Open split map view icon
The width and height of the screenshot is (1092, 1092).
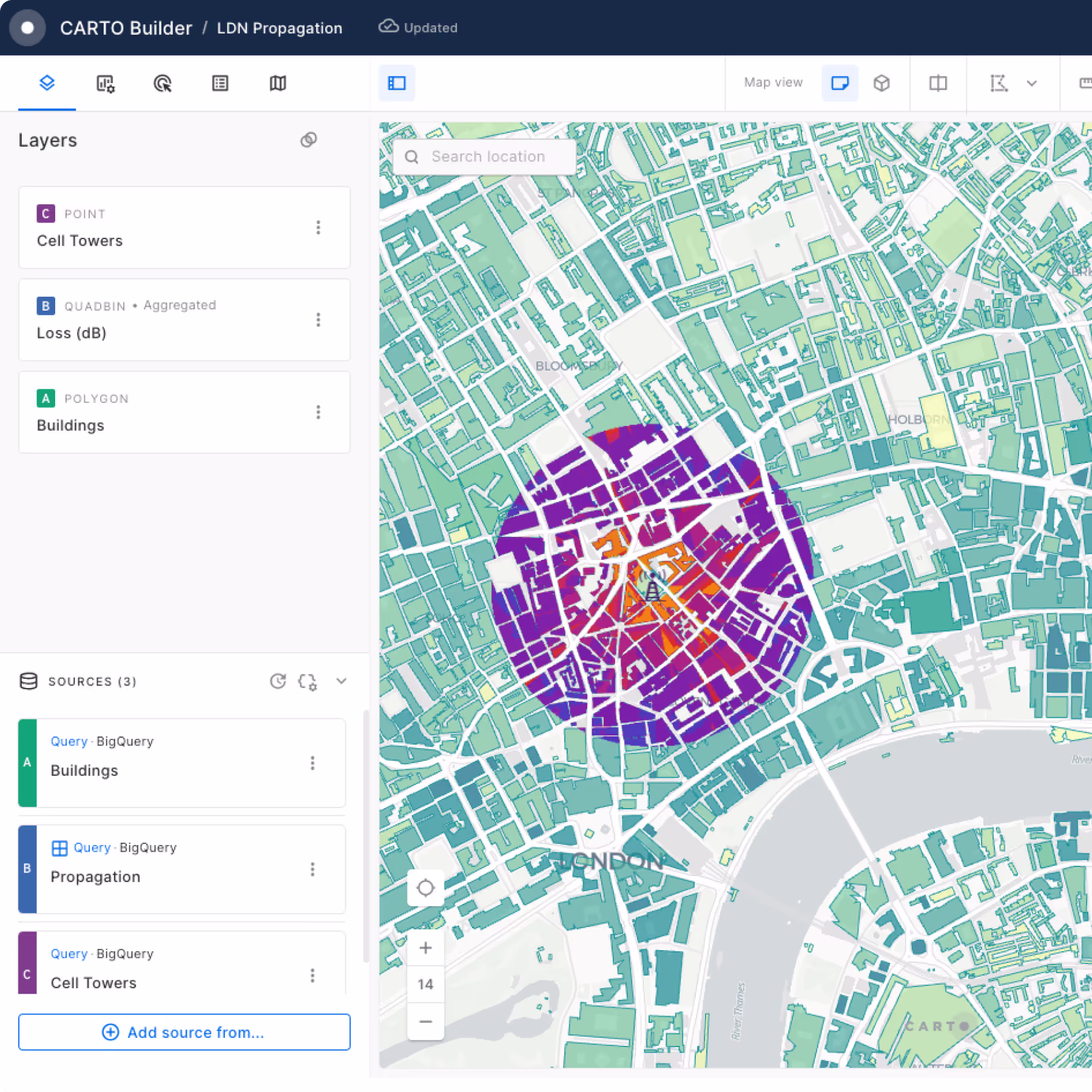(938, 83)
